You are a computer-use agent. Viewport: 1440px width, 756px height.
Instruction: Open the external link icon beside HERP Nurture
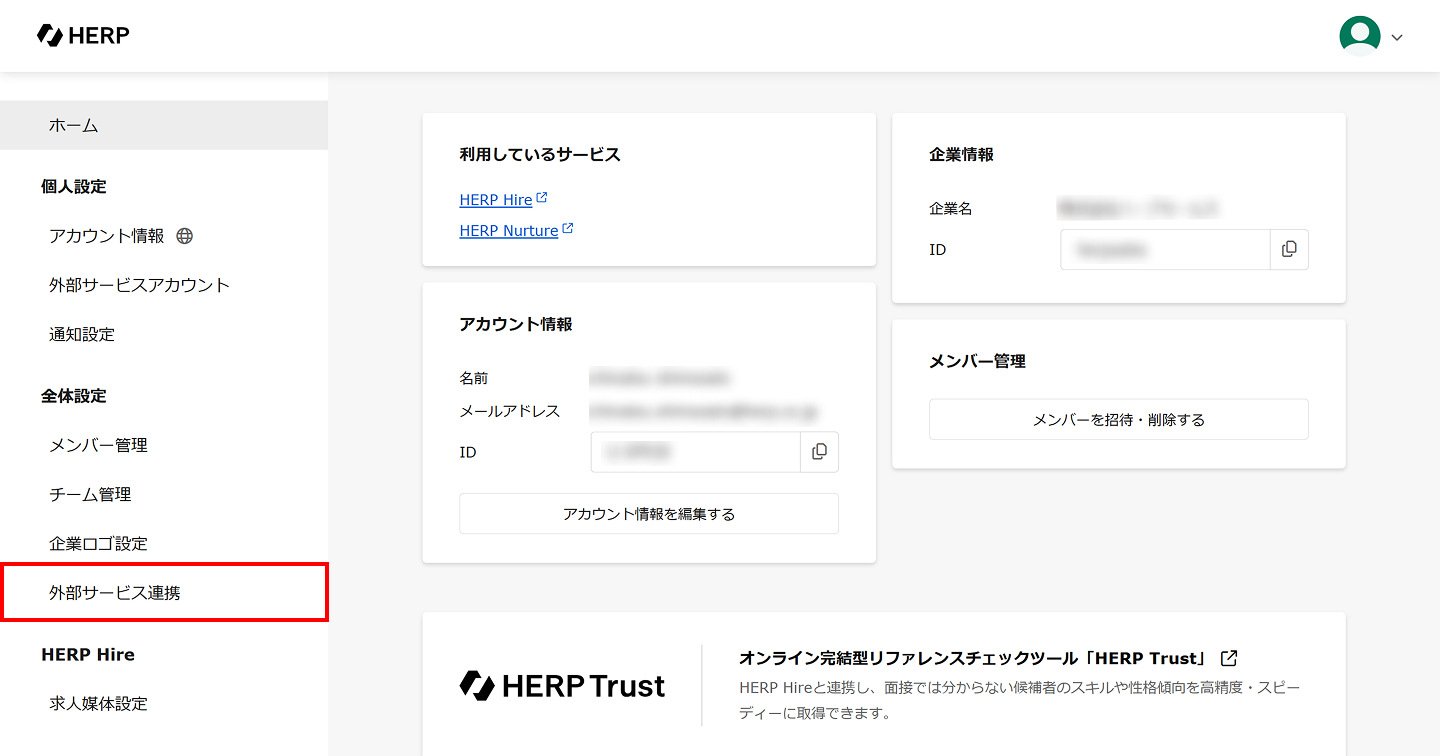point(568,228)
